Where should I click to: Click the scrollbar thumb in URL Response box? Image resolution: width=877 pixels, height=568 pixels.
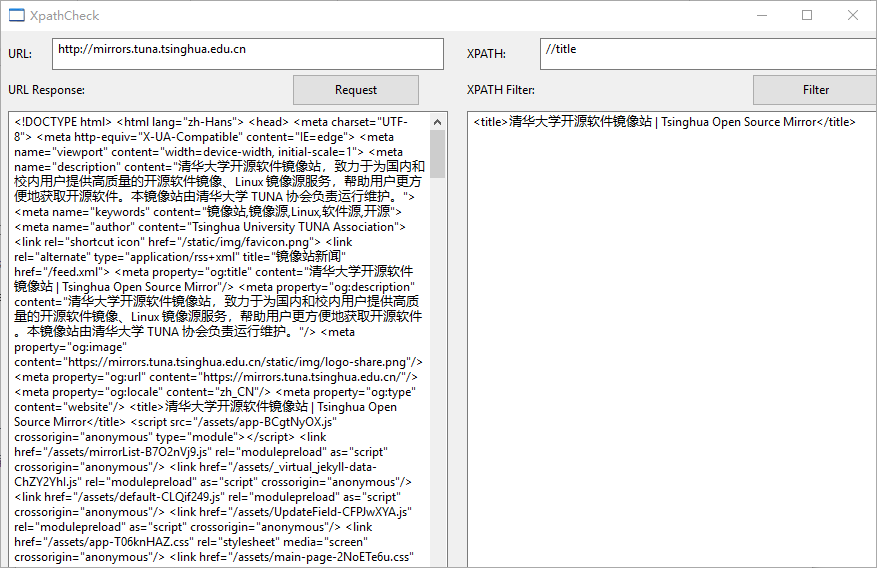click(x=437, y=154)
